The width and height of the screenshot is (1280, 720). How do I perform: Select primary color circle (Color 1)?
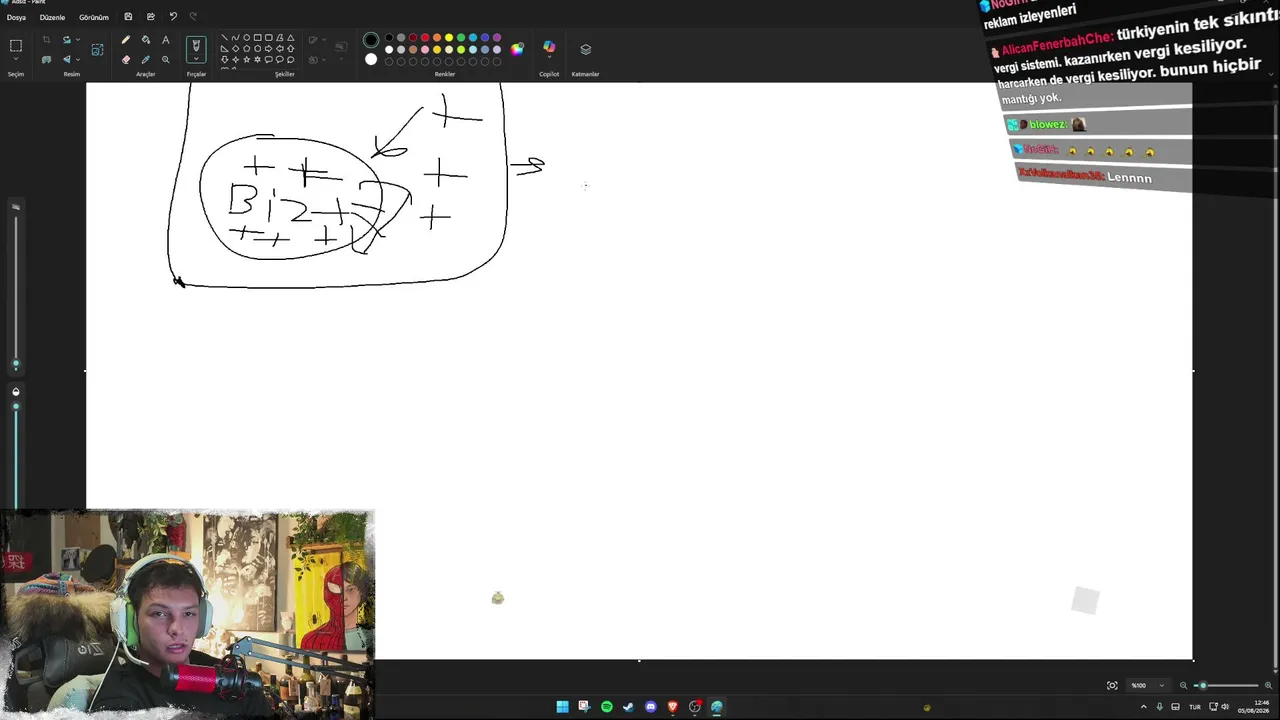click(x=371, y=40)
